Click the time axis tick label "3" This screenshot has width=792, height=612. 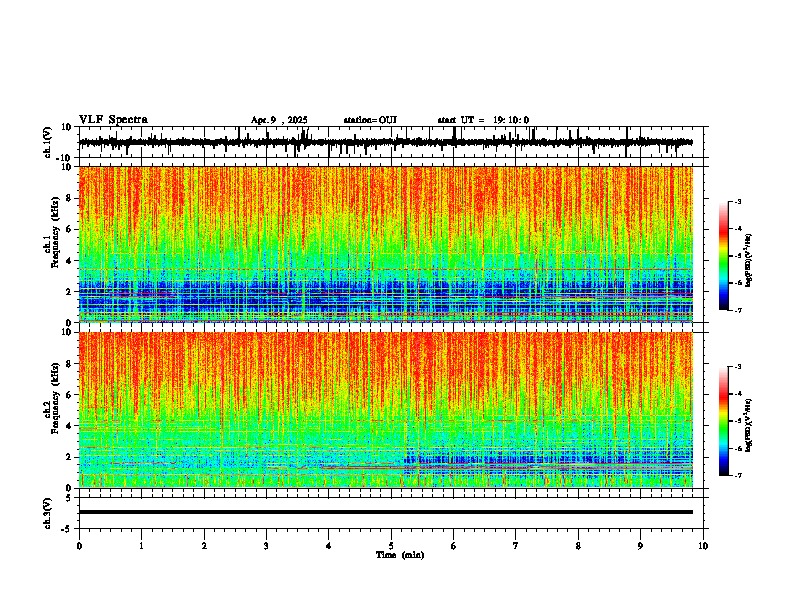click(266, 546)
